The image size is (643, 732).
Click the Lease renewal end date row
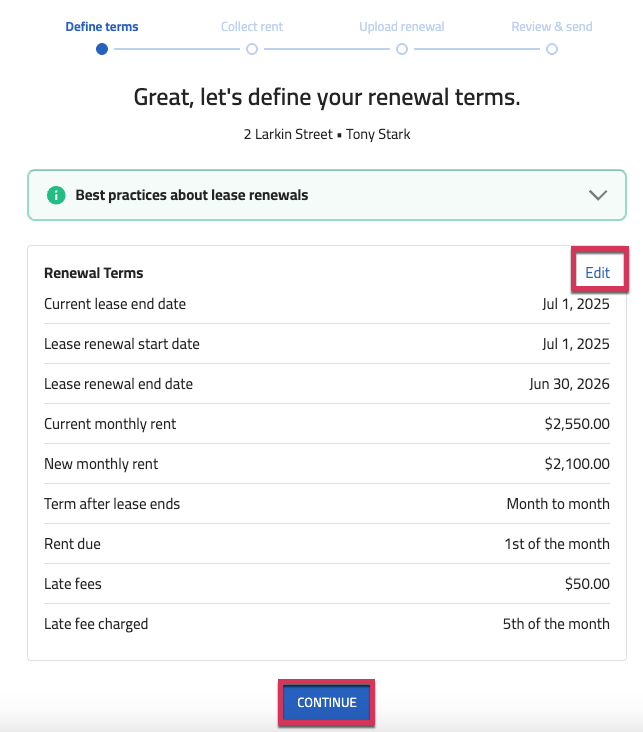tap(327, 384)
